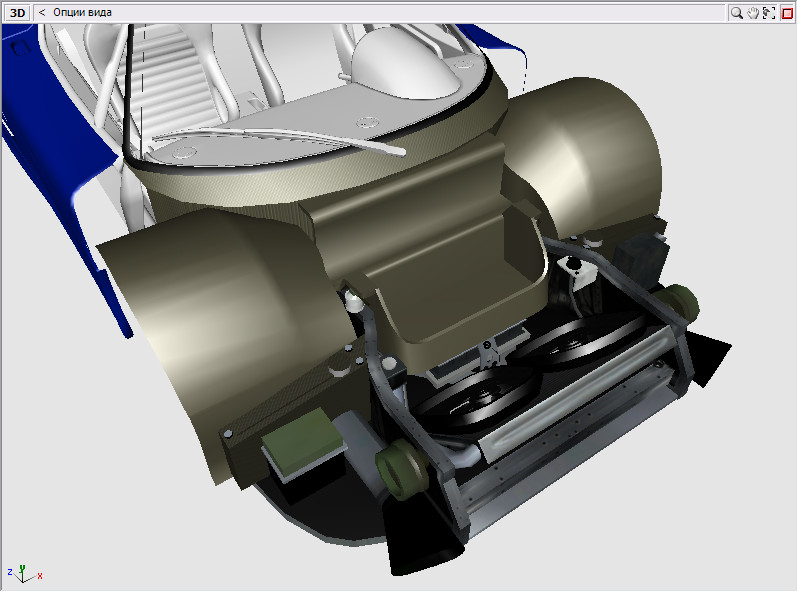This screenshot has height=592, width=798.
Task: Activate the Pan hand tool
Action: (753, 13)
